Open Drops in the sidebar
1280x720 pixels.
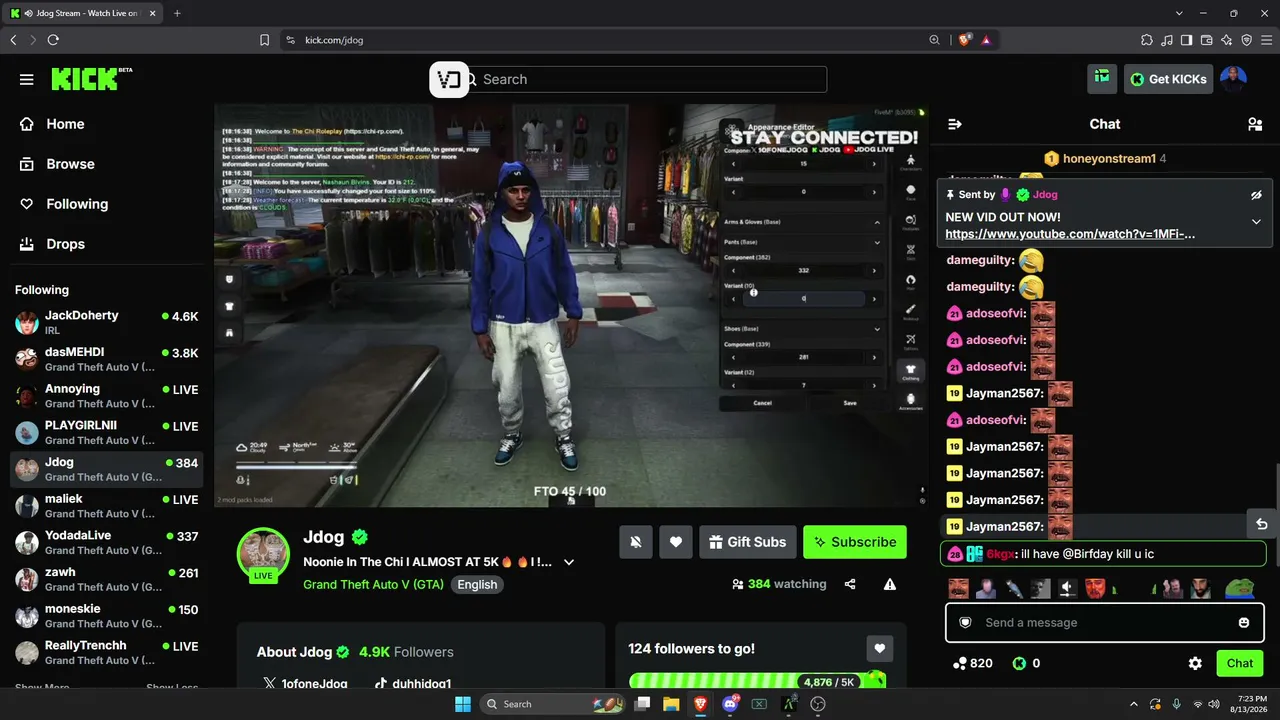(x=65, y=244)
